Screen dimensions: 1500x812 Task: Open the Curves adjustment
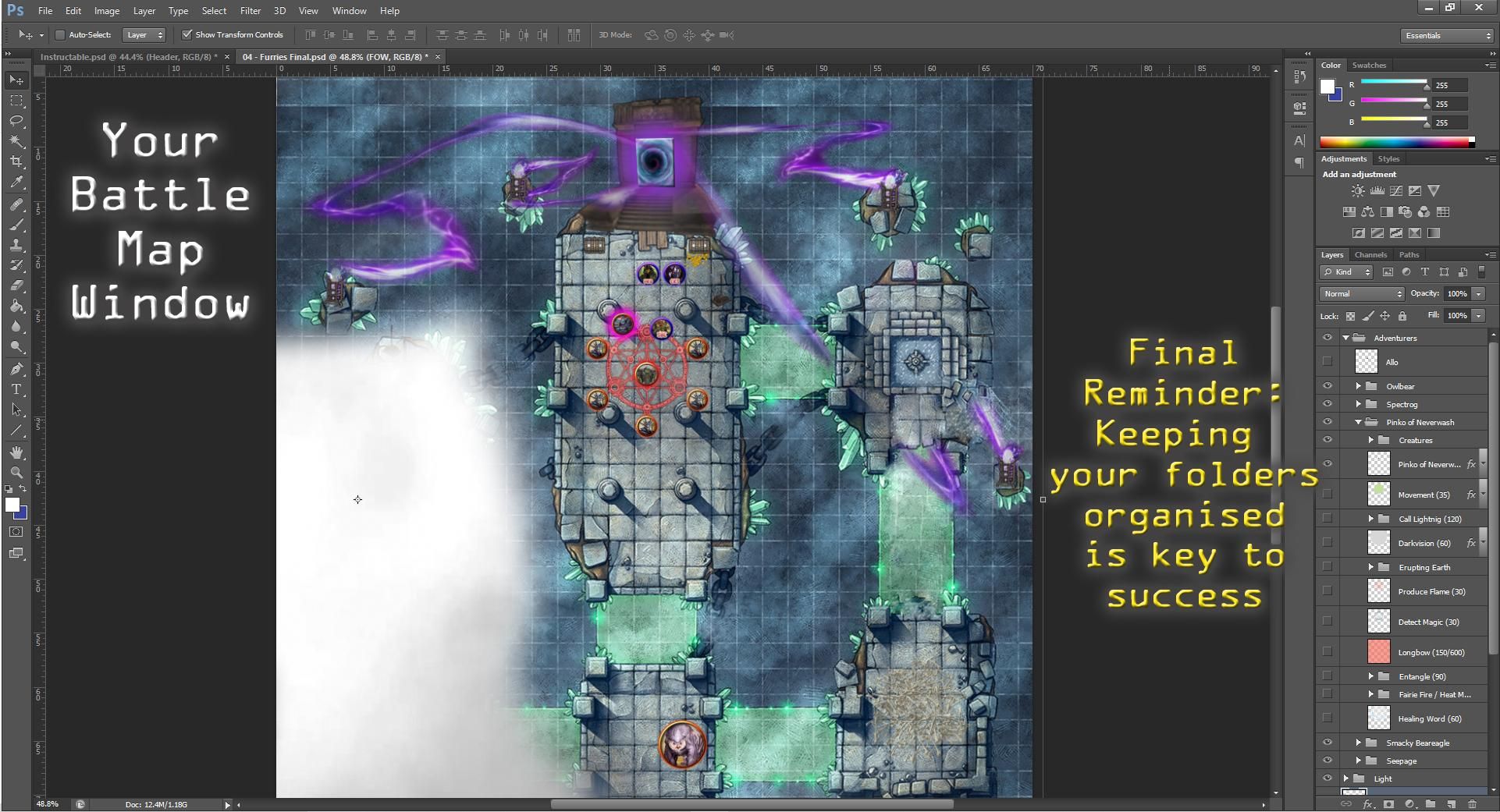pos(1396,190)
